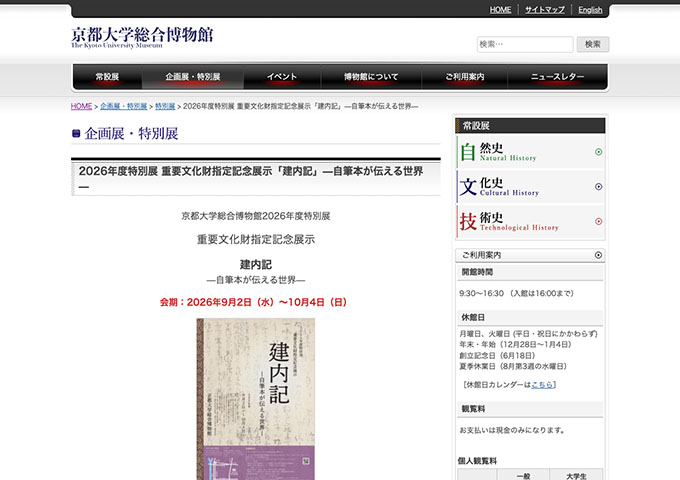Open the 自然史 Natural History banner

(530, 152)
